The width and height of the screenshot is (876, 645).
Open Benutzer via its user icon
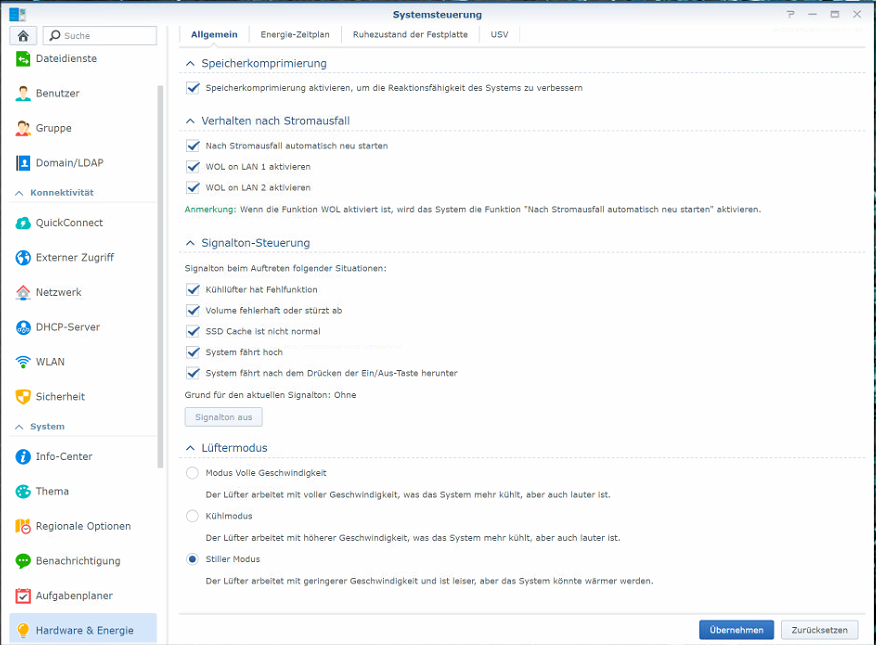pos(24,94)
